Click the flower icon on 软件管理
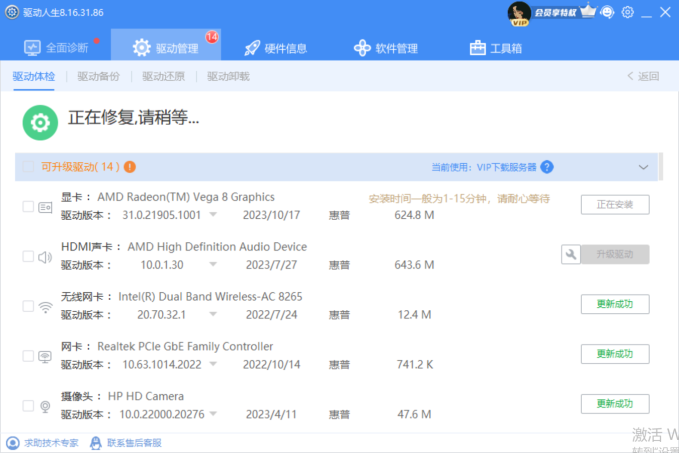 point(362,48)
